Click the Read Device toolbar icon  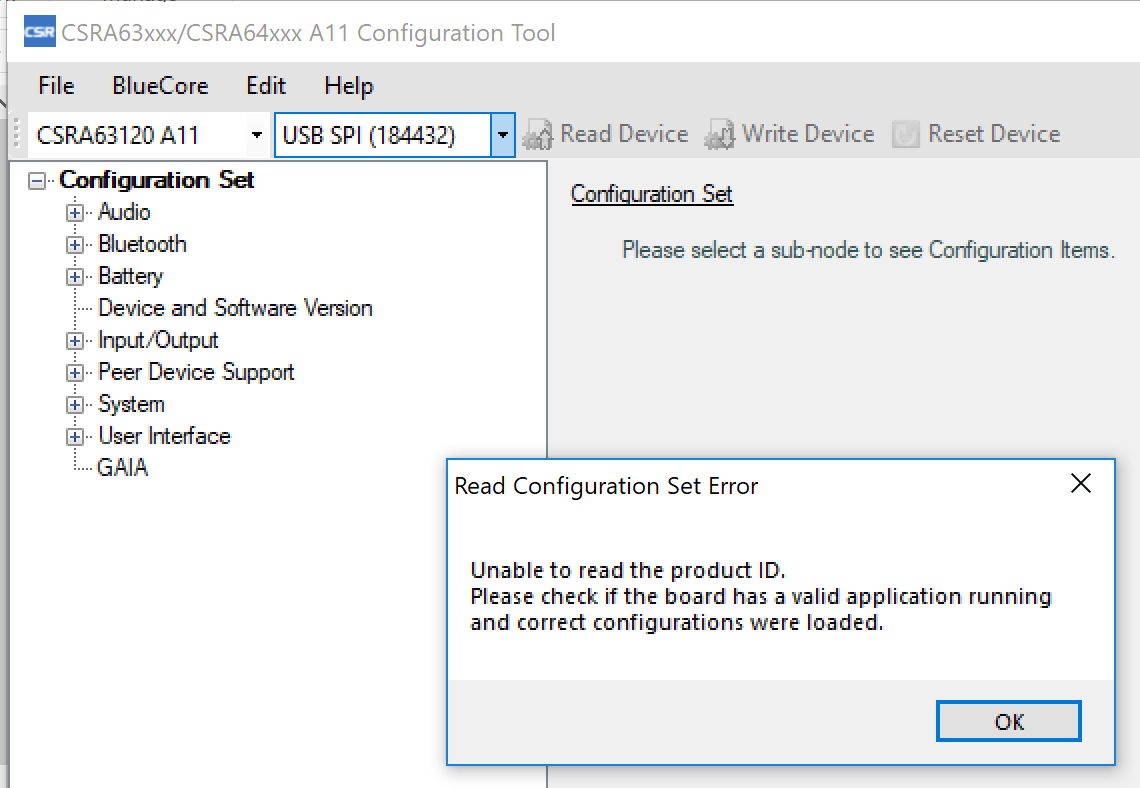pos(538,134)
